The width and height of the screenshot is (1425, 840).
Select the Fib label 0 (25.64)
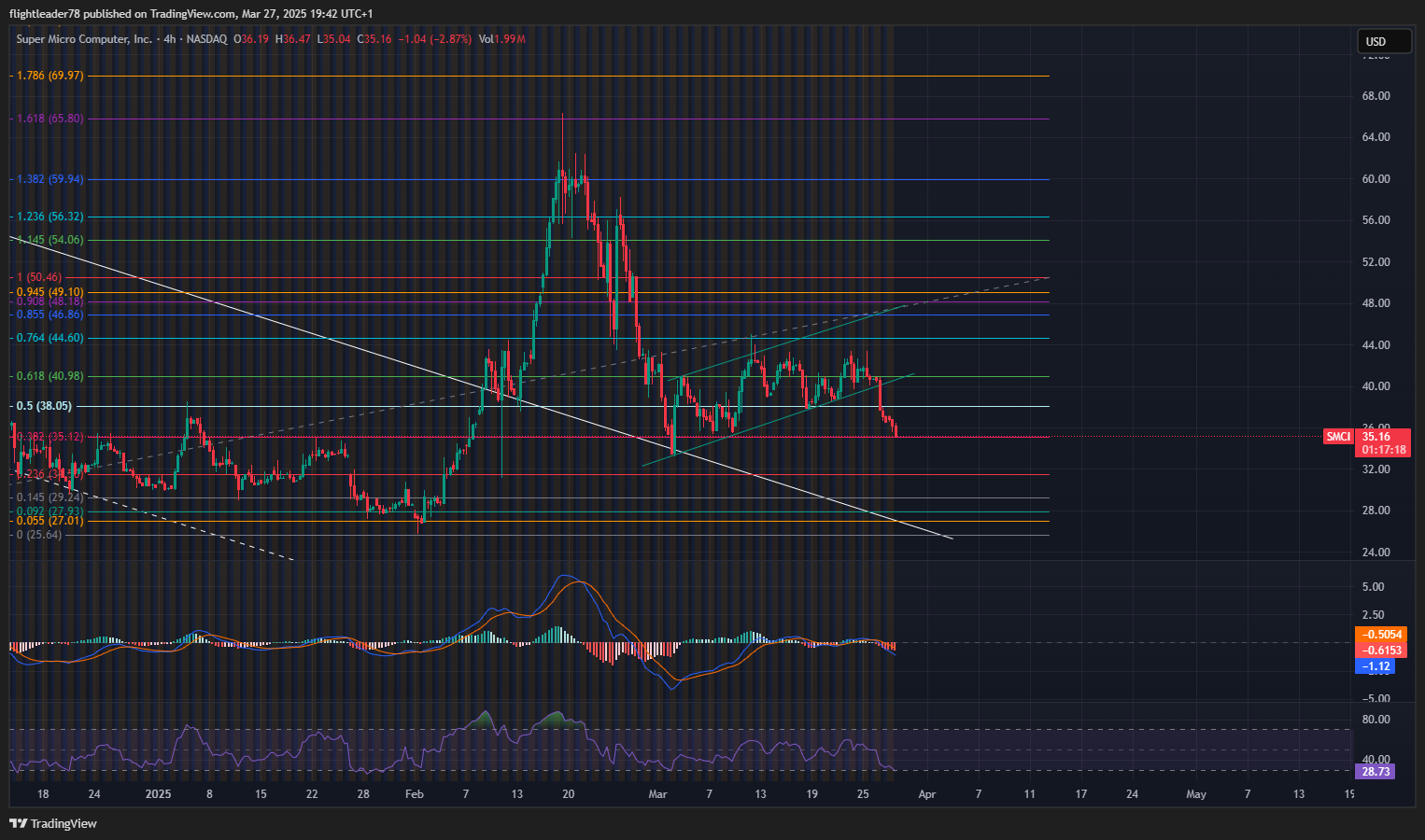click(x=39, y=535)
